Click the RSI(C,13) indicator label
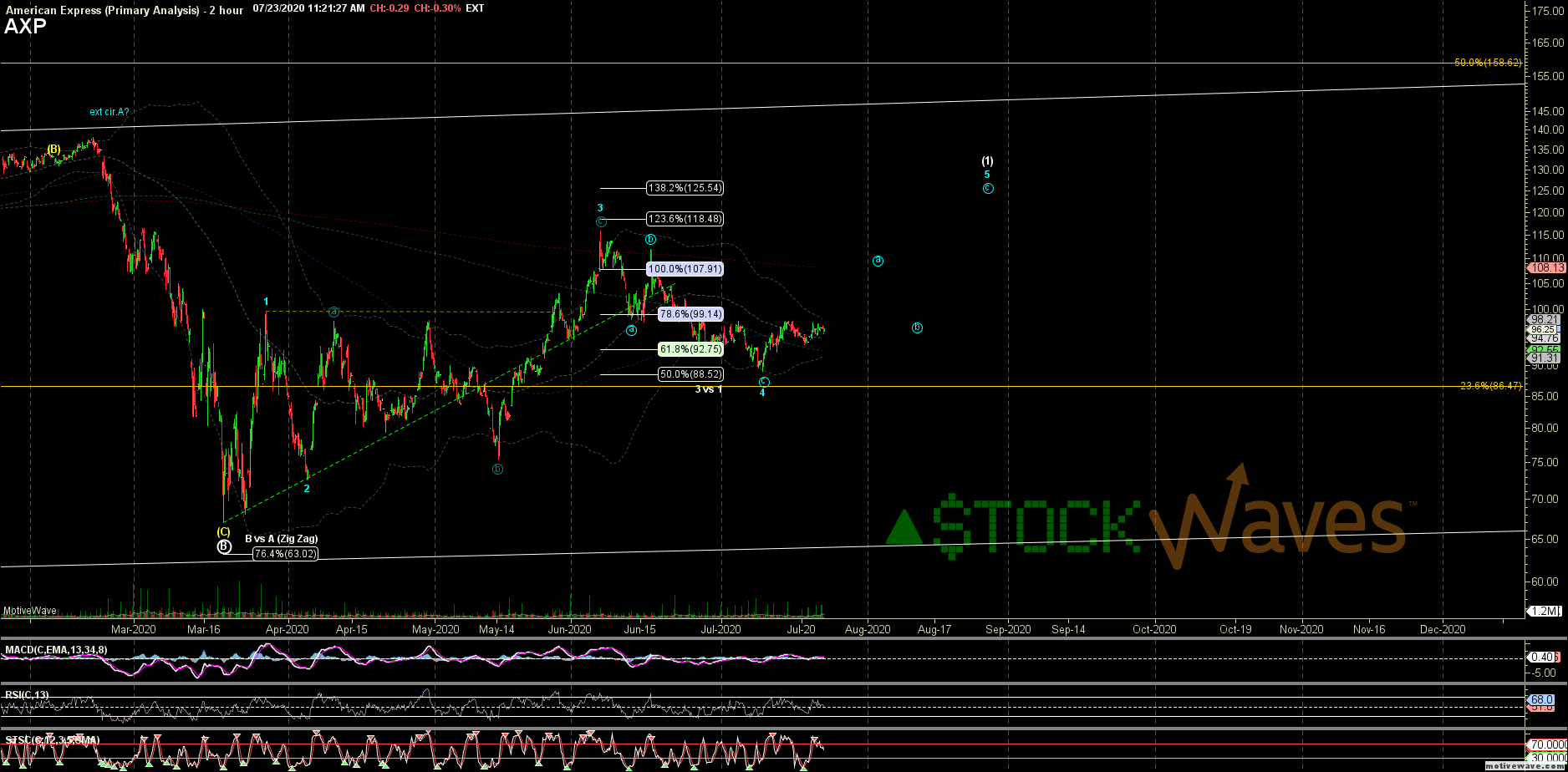 coord(26,693)
